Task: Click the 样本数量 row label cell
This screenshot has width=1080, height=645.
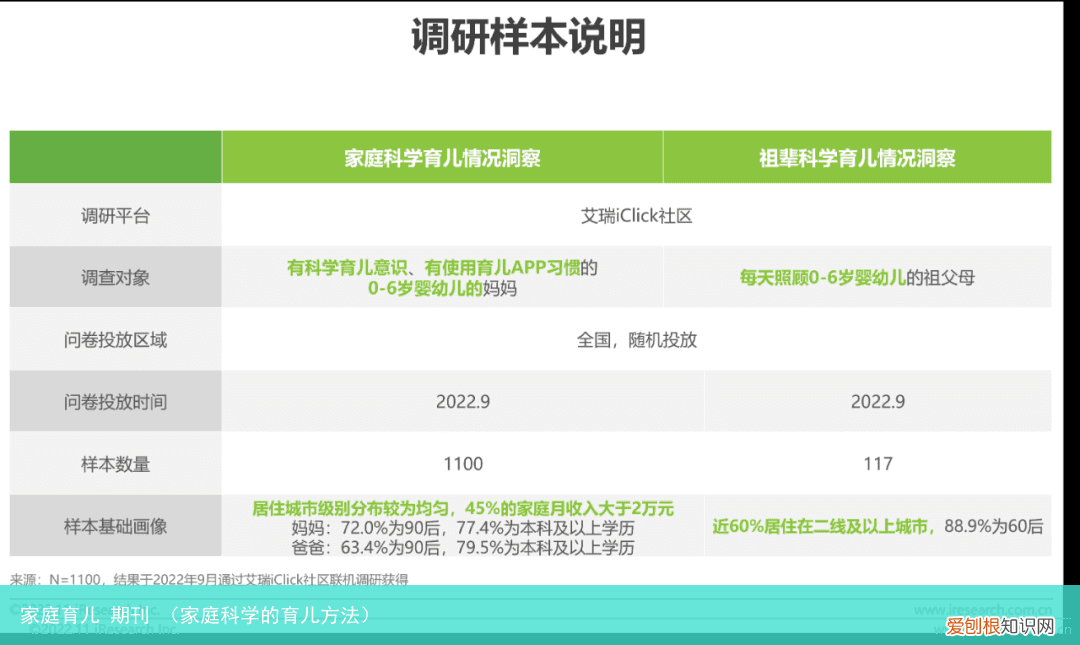Action: (x=114, y=463)
